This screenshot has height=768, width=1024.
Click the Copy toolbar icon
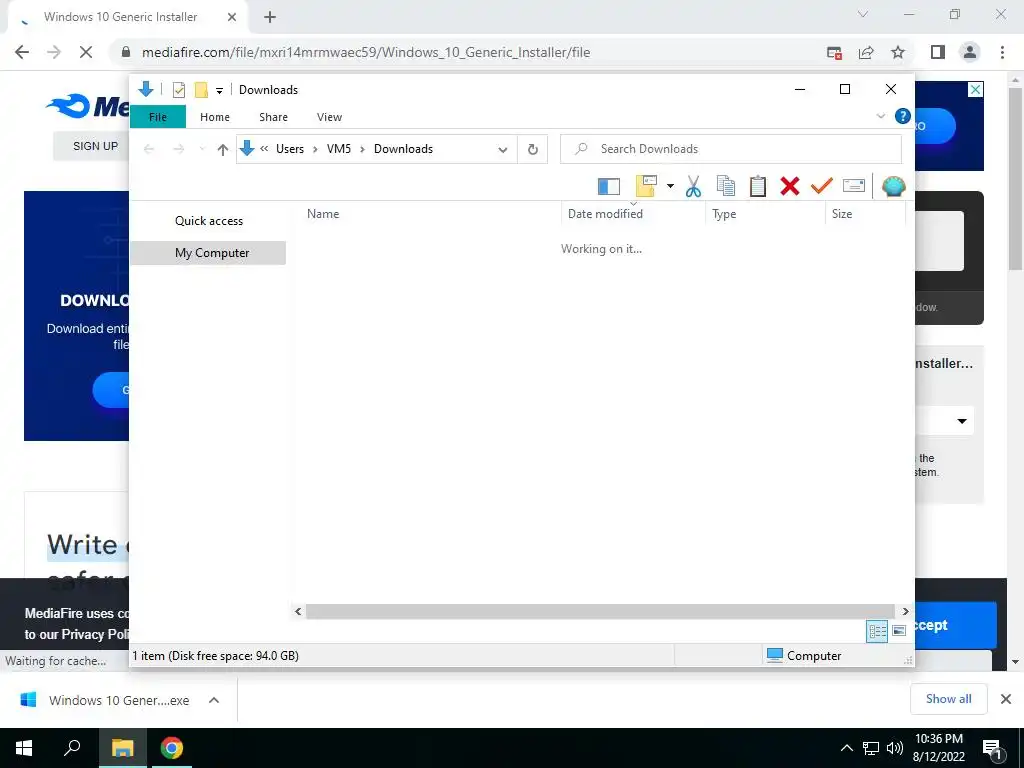[x=726, y=186]
